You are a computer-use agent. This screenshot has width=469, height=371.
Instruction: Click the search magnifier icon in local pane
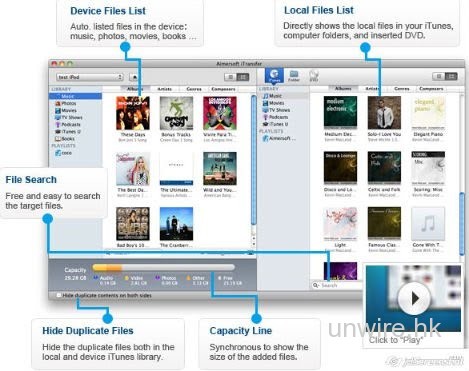pos(315,285)
